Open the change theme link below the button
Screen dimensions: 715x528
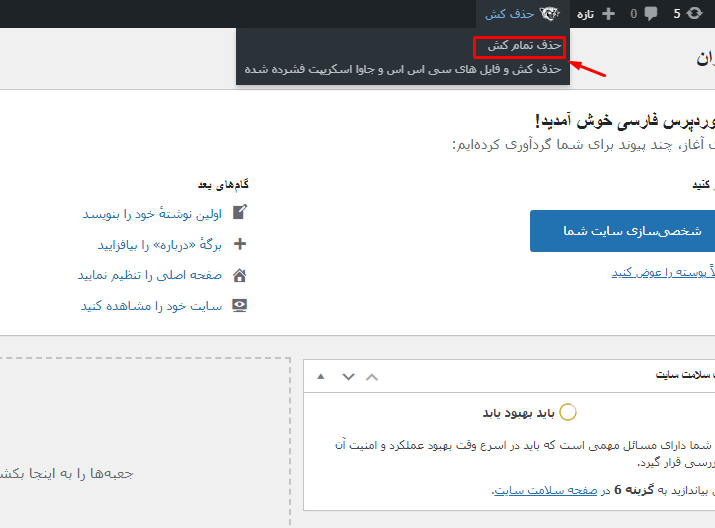click(663, 272)
